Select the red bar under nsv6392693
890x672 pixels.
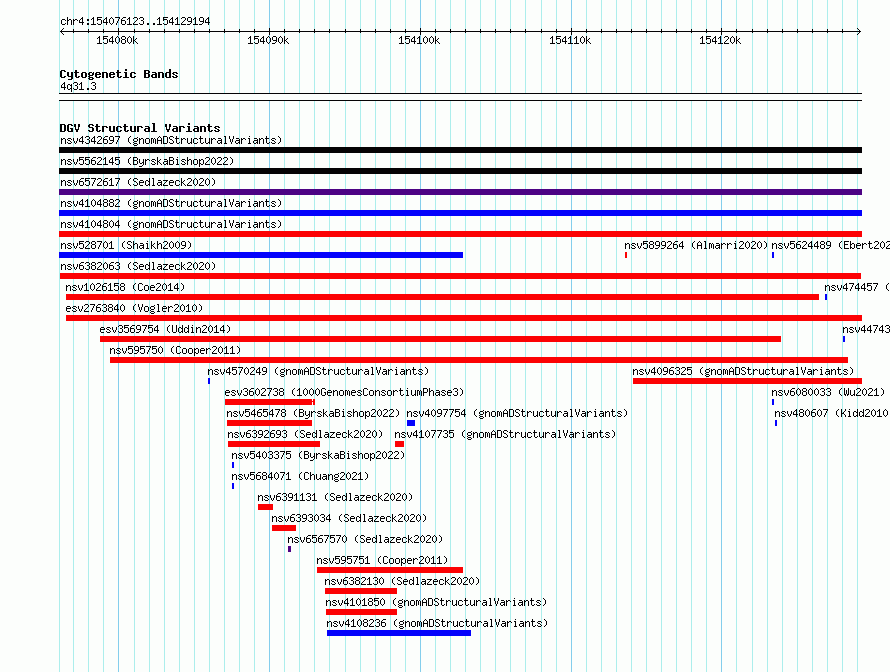[274, 444]
